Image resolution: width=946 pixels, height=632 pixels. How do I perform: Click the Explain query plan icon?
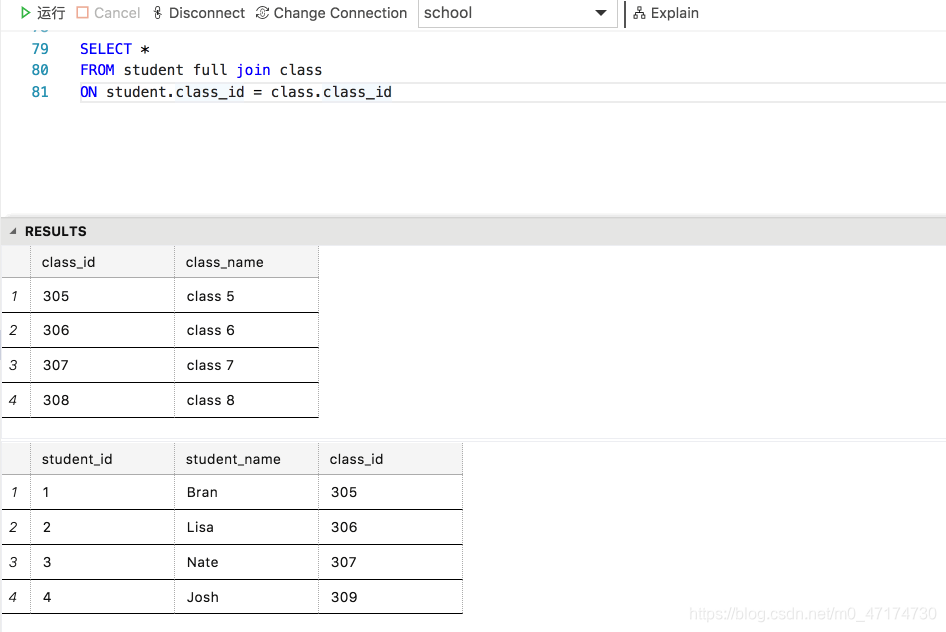click(x=639, y=13)
